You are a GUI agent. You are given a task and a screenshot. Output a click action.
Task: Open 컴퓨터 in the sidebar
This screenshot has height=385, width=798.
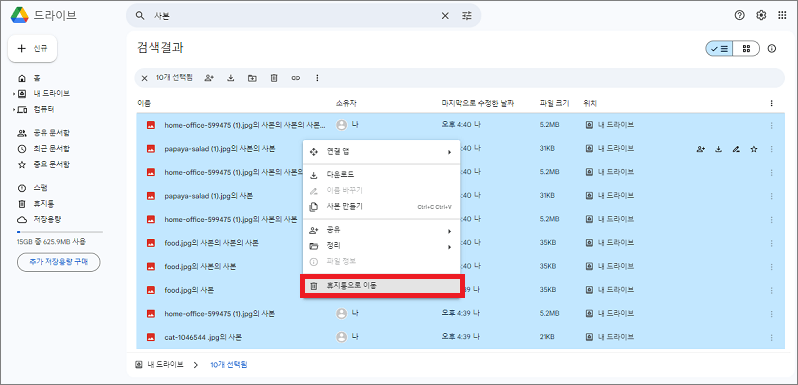(43, 109)
